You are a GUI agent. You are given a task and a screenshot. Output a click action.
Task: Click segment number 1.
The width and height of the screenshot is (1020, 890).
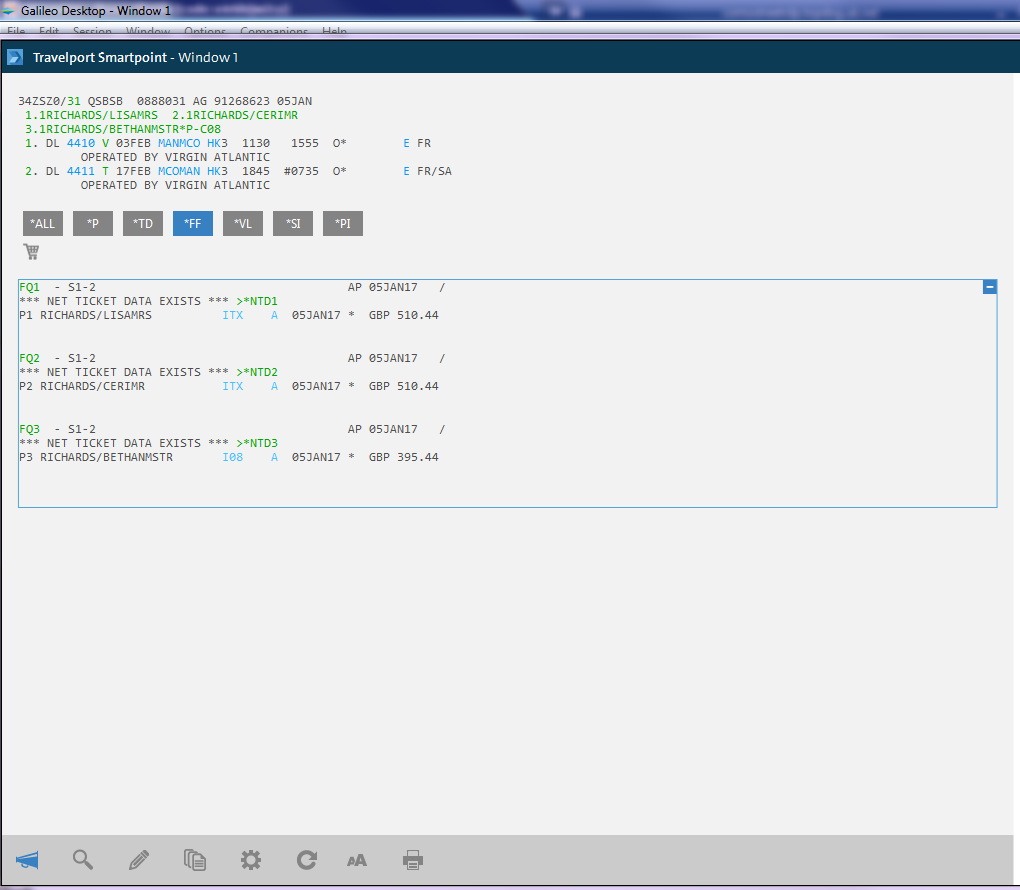click(31, 142)
